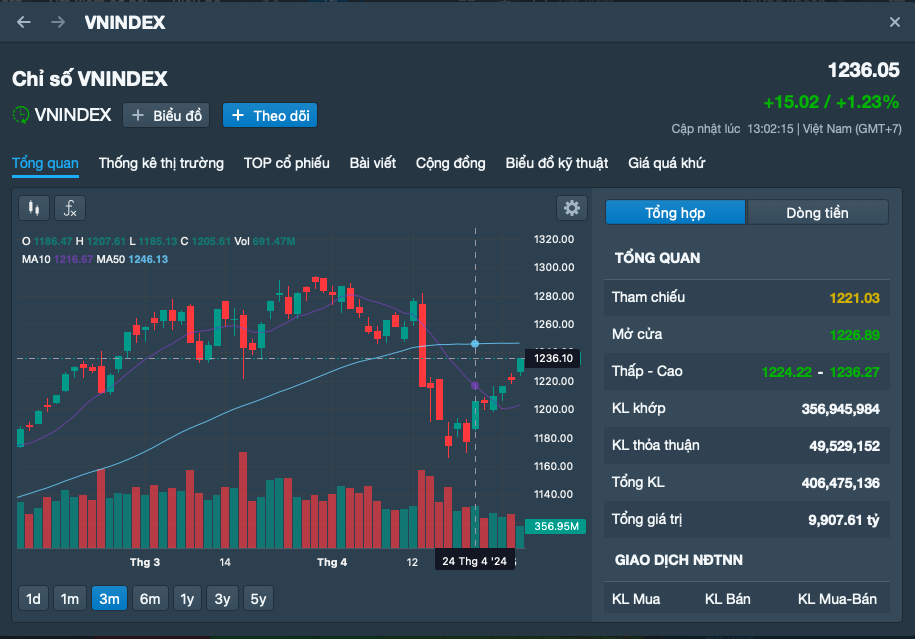Viewport: 915px width, 639px height.
Task: Click Tổng giá trị 9,907.61 tỷ
Action: click(x=844, y=520)
